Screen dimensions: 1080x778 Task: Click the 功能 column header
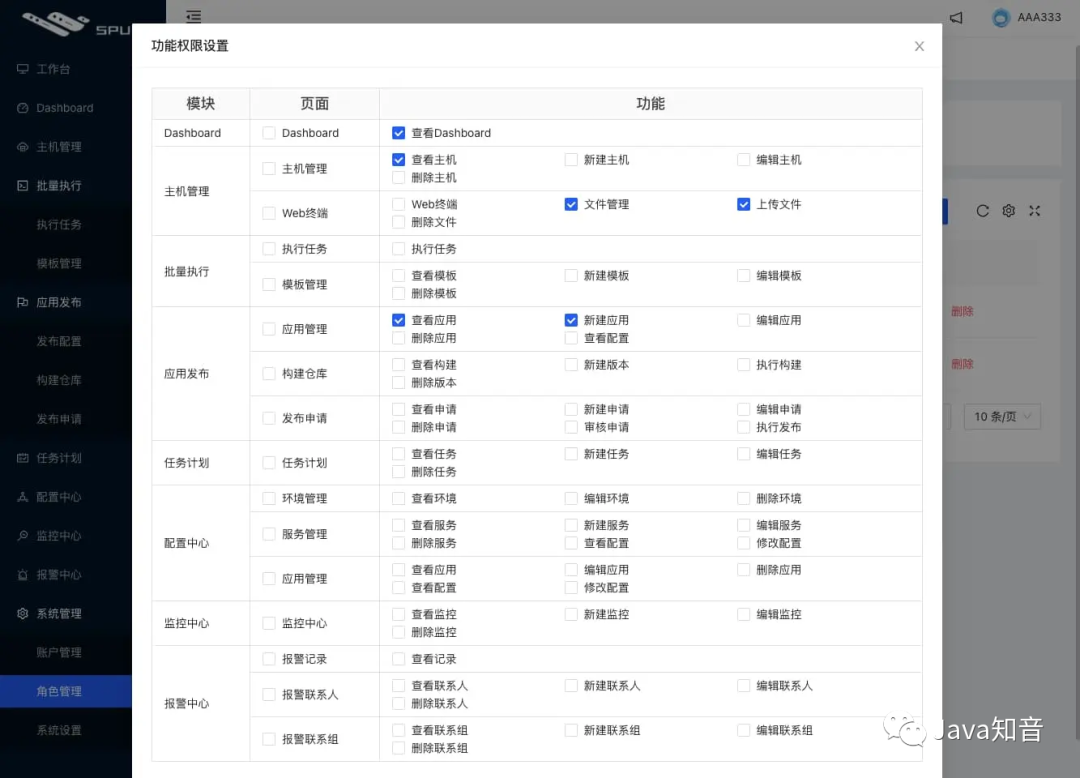pyautogui.click(x=650, y=103)
